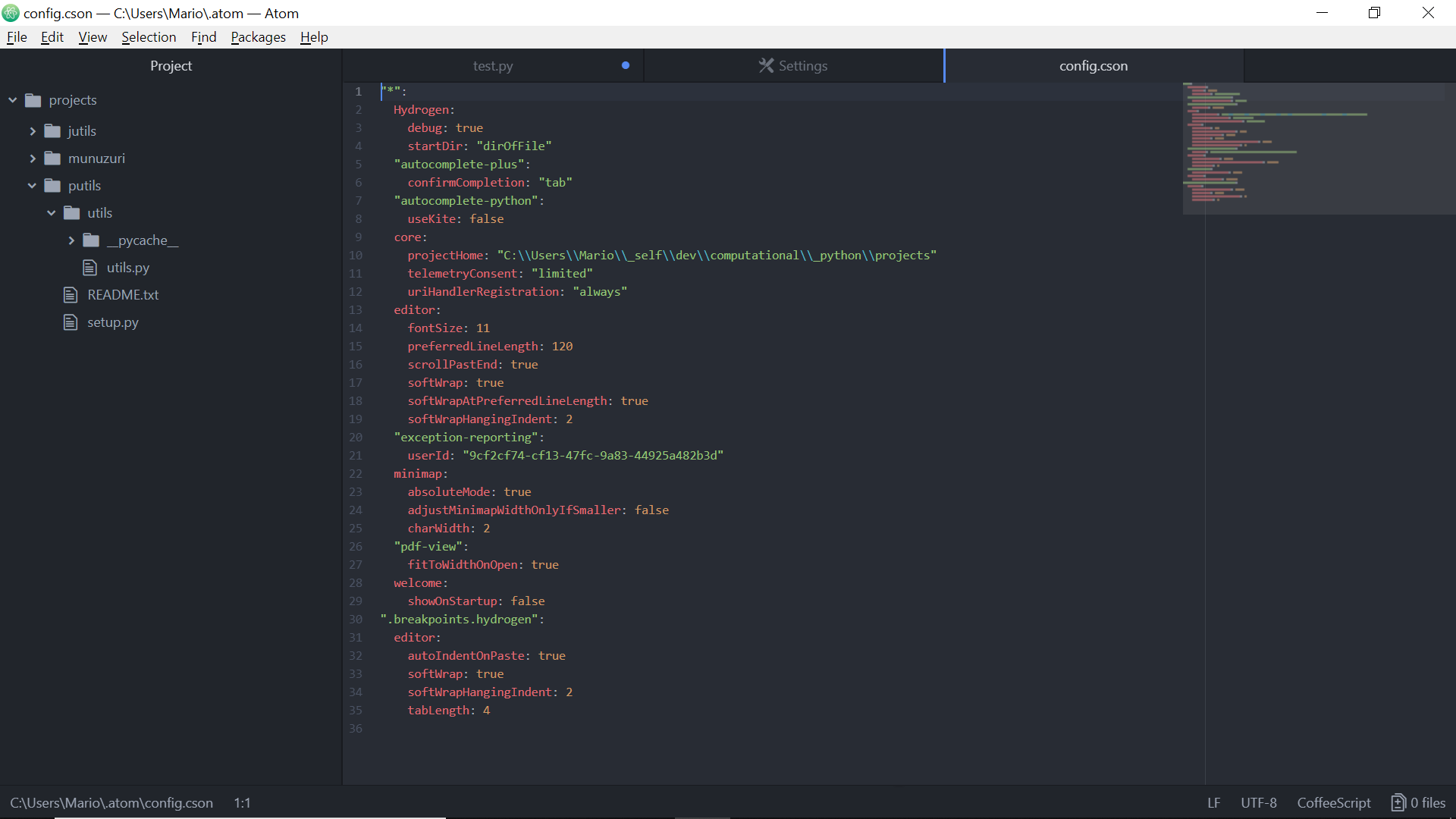The width and height of the screenshot is (1456, 819).
Task: Click the wrench icon on the Settings tab
Action: 765,65
